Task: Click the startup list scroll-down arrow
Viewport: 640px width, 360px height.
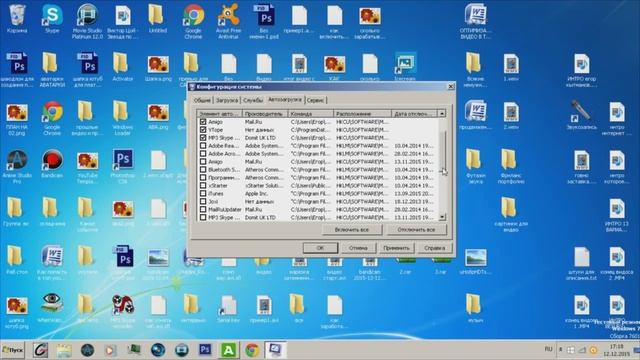Action: point(442,218)
